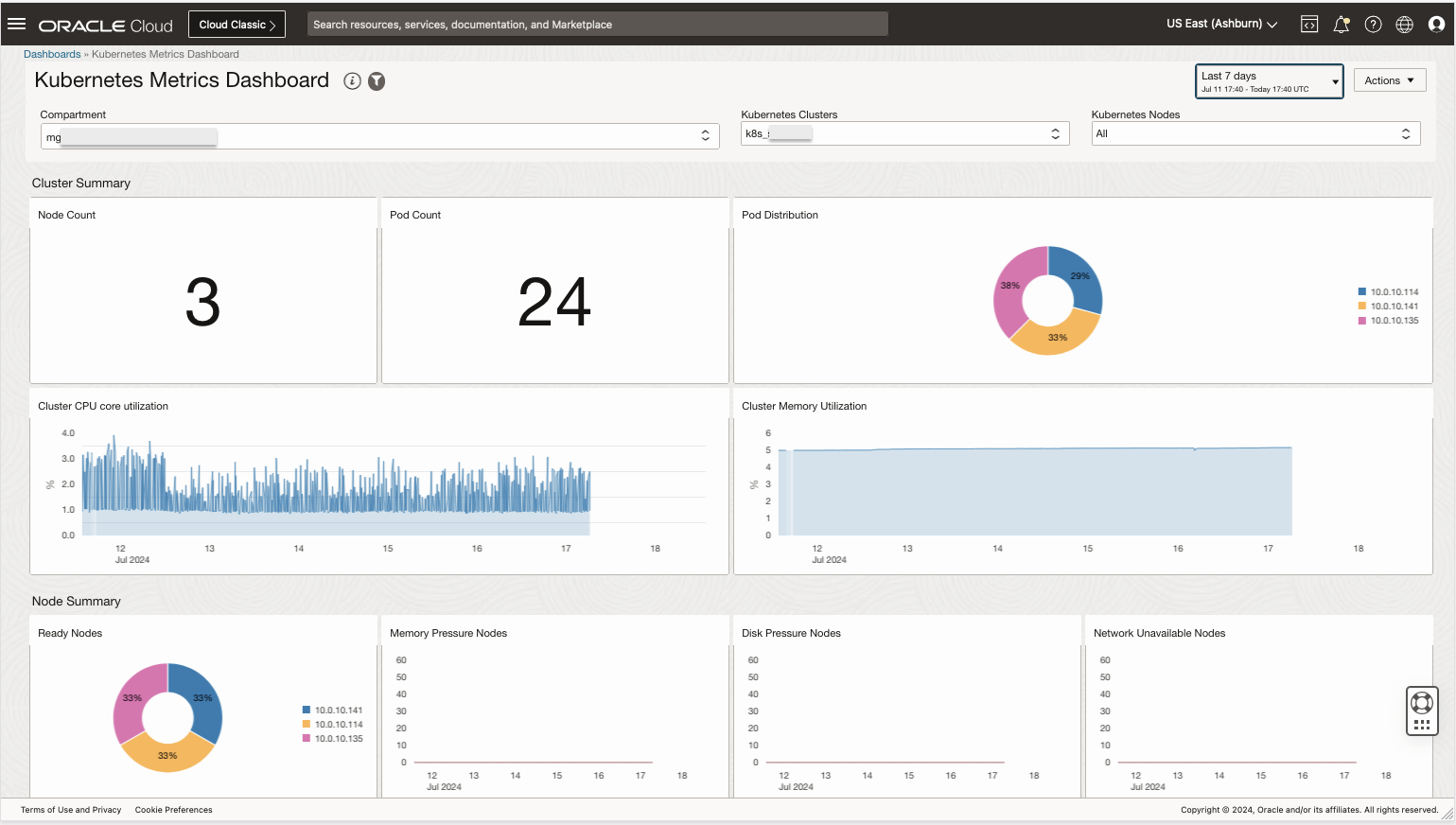Open the help question-mark menu

coord(1373,24)
